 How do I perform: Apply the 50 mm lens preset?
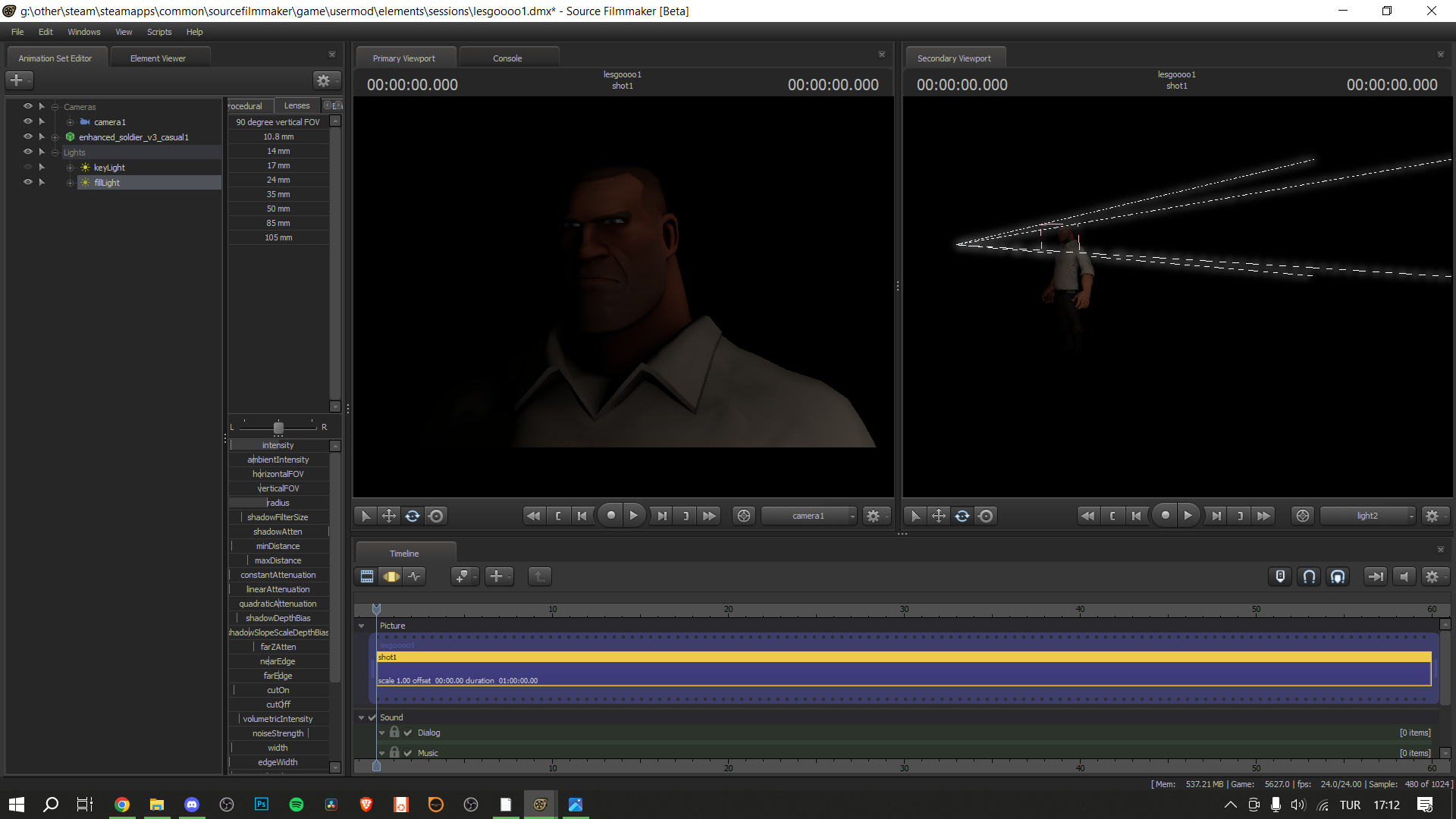pyautogui.click(x=278, y=209)
